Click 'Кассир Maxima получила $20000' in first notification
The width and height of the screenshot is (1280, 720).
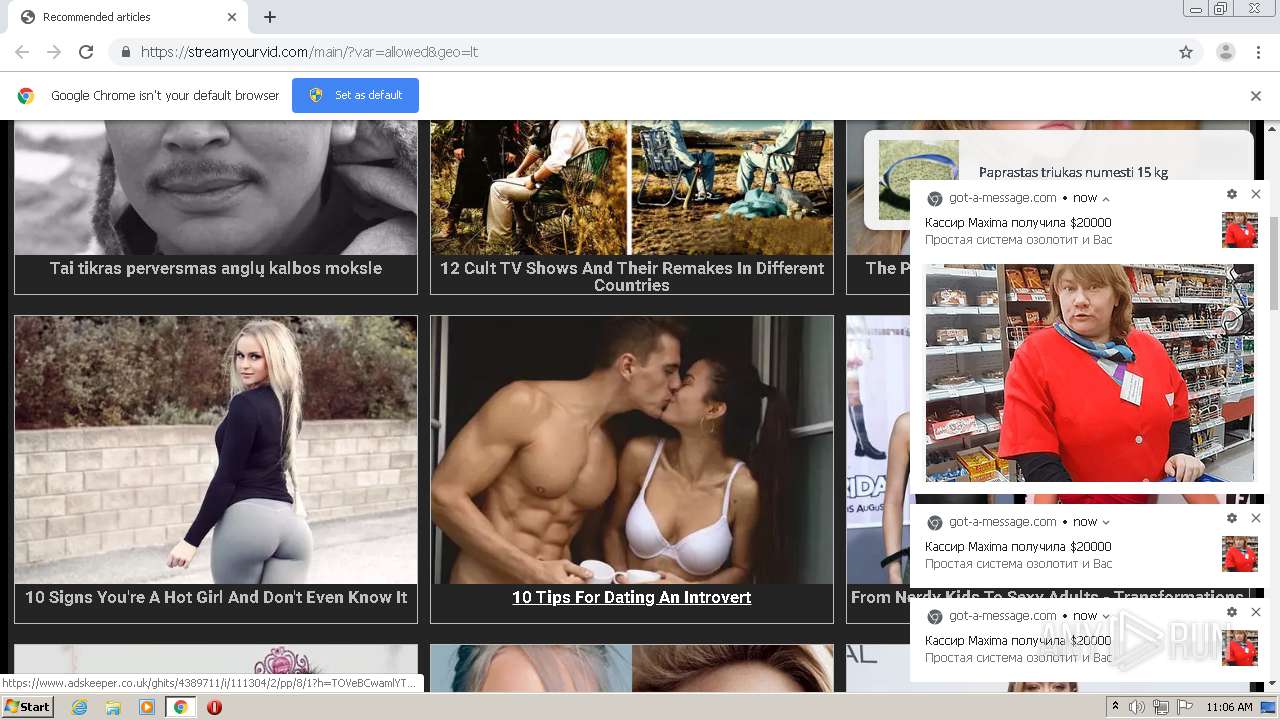coord(1018,223)
